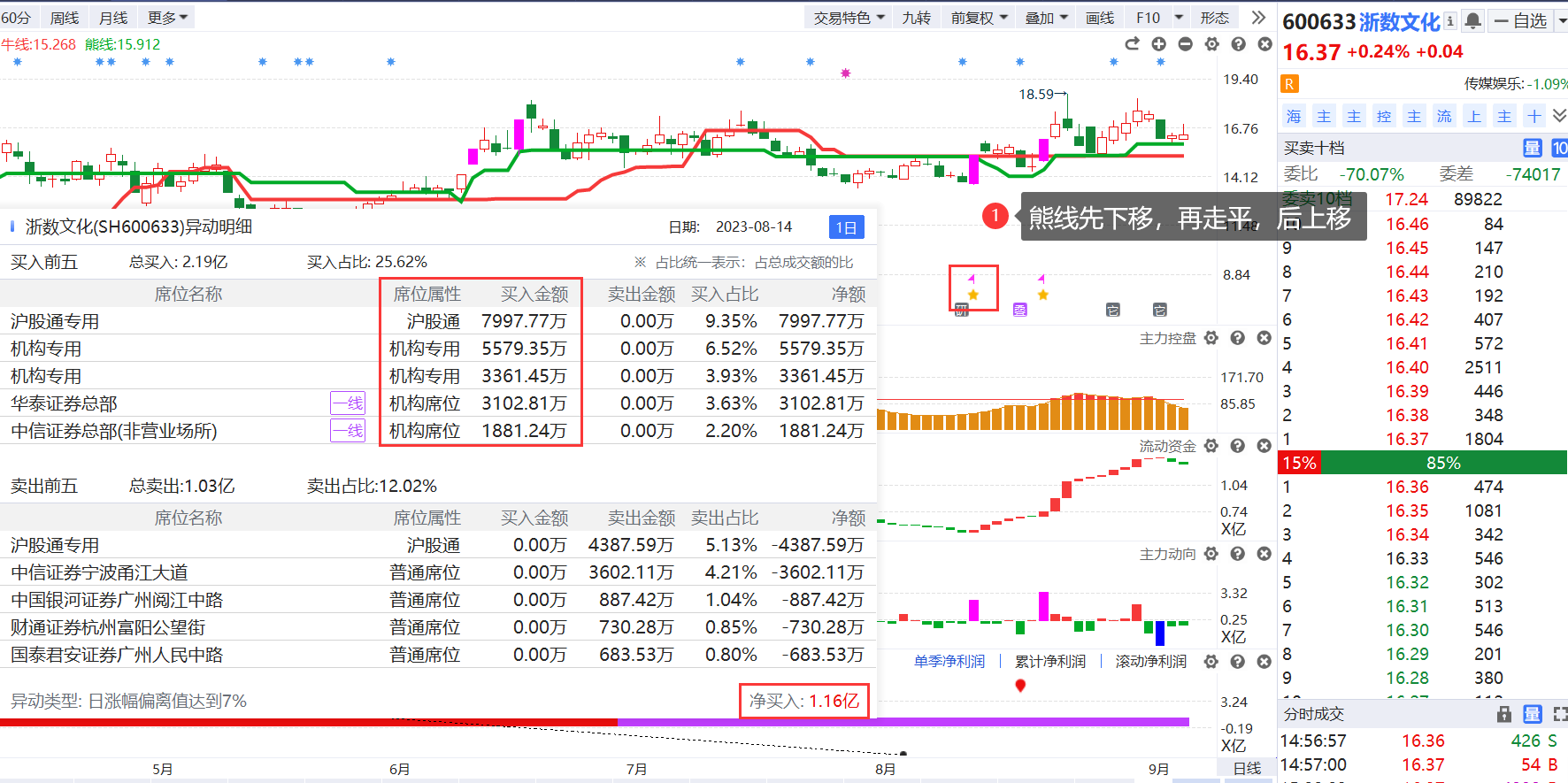Open help icon of 主力控盘 panel
The image size is (1568, 783).
(1238, 337)
